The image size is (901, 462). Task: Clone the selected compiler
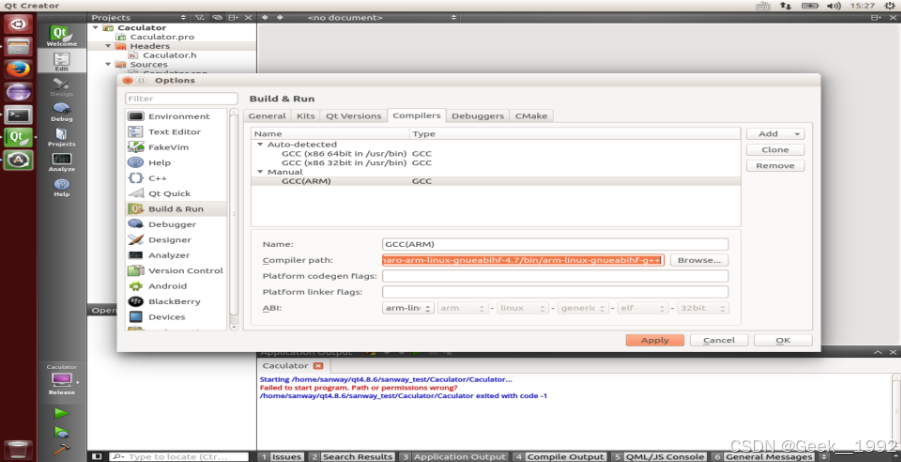click(775, 149)
